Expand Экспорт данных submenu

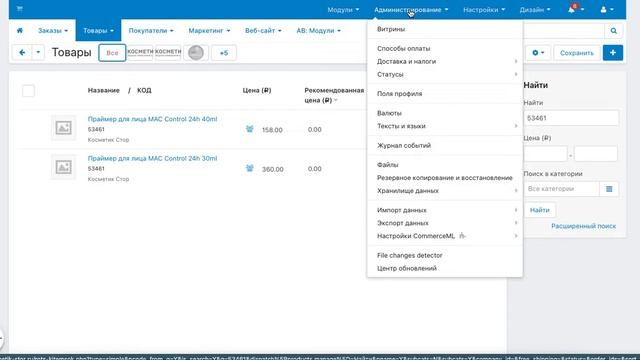click(445, 223)
